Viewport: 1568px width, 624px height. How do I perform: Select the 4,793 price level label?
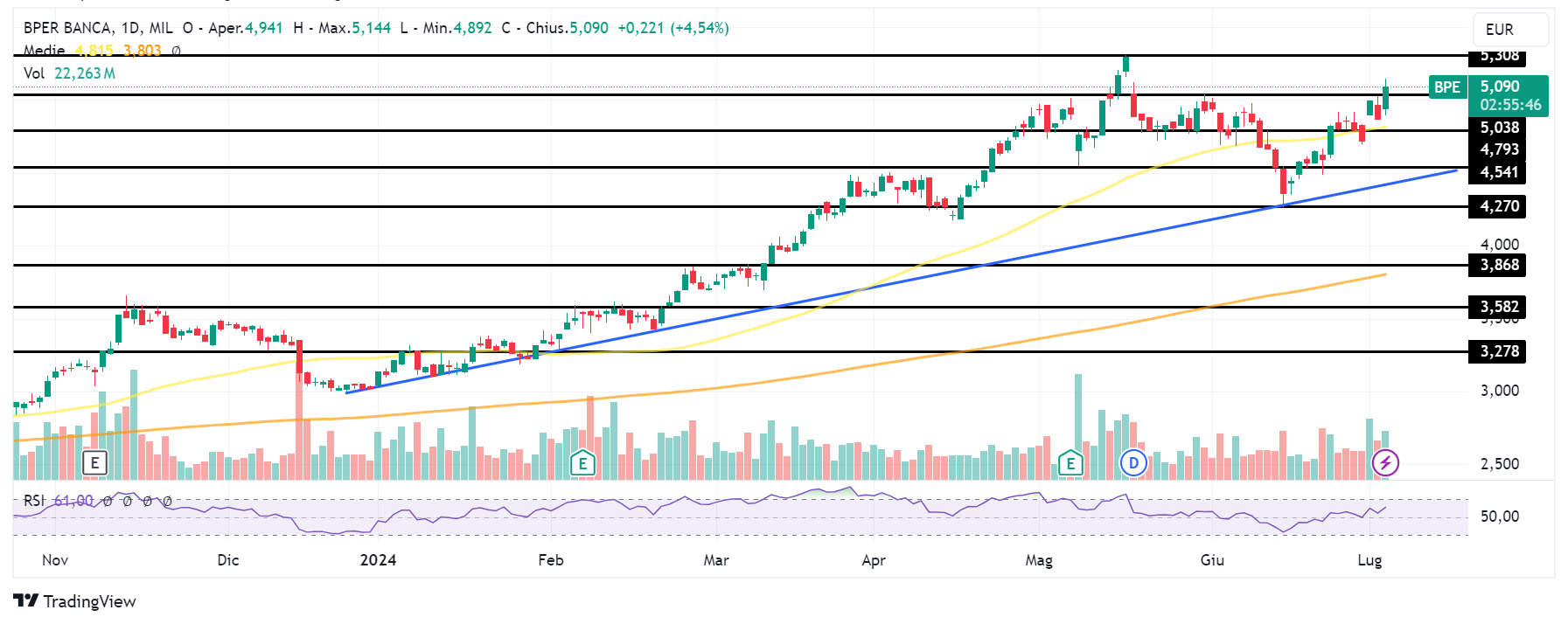(x=1499, y=149)
